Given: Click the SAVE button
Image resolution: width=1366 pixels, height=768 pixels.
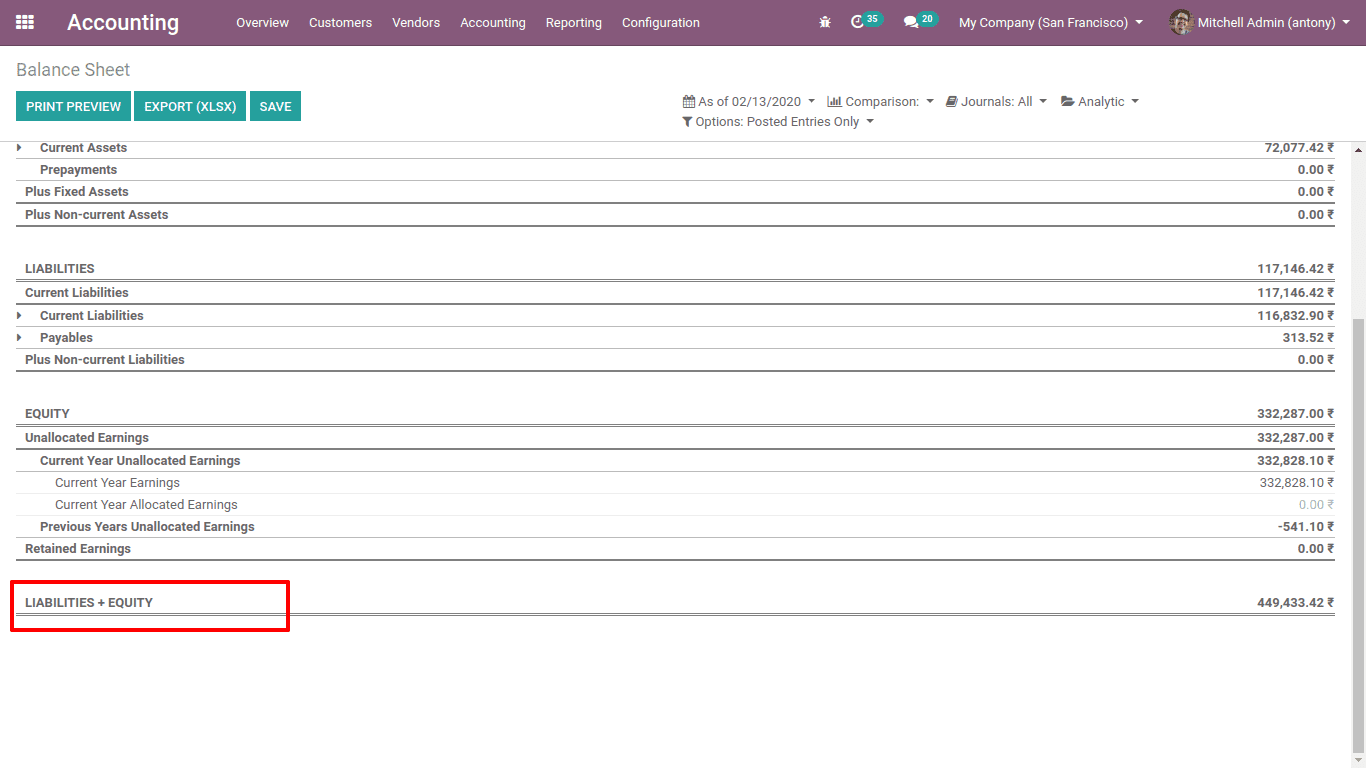Looking at the screenshot, I should (275, 106).
